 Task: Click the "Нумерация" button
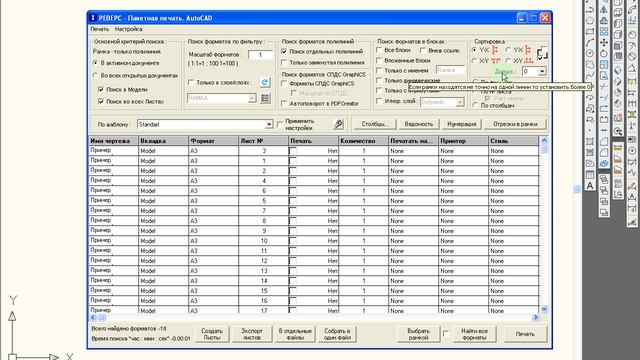(462, 124)
